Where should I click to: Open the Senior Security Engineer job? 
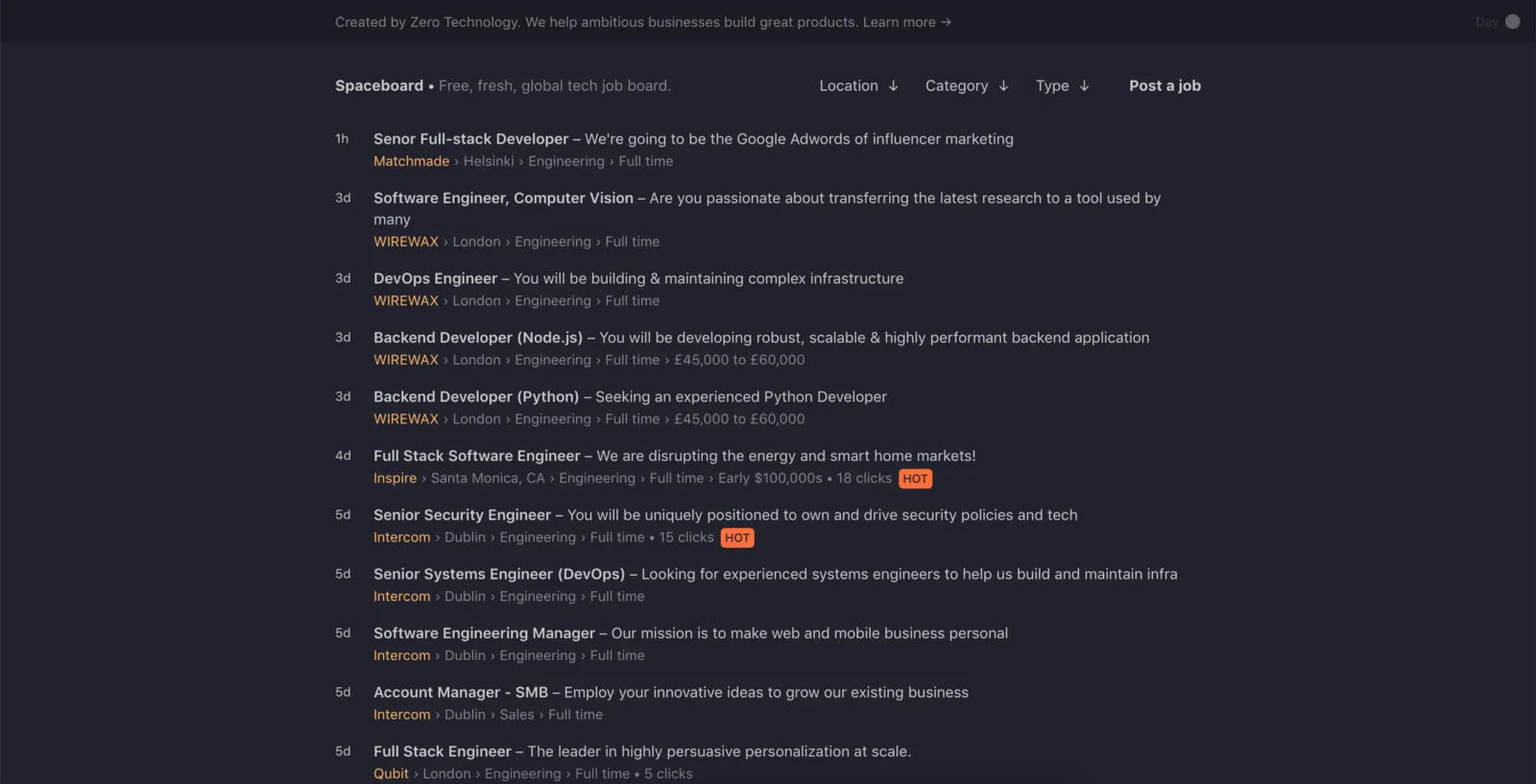click(462, 515)
